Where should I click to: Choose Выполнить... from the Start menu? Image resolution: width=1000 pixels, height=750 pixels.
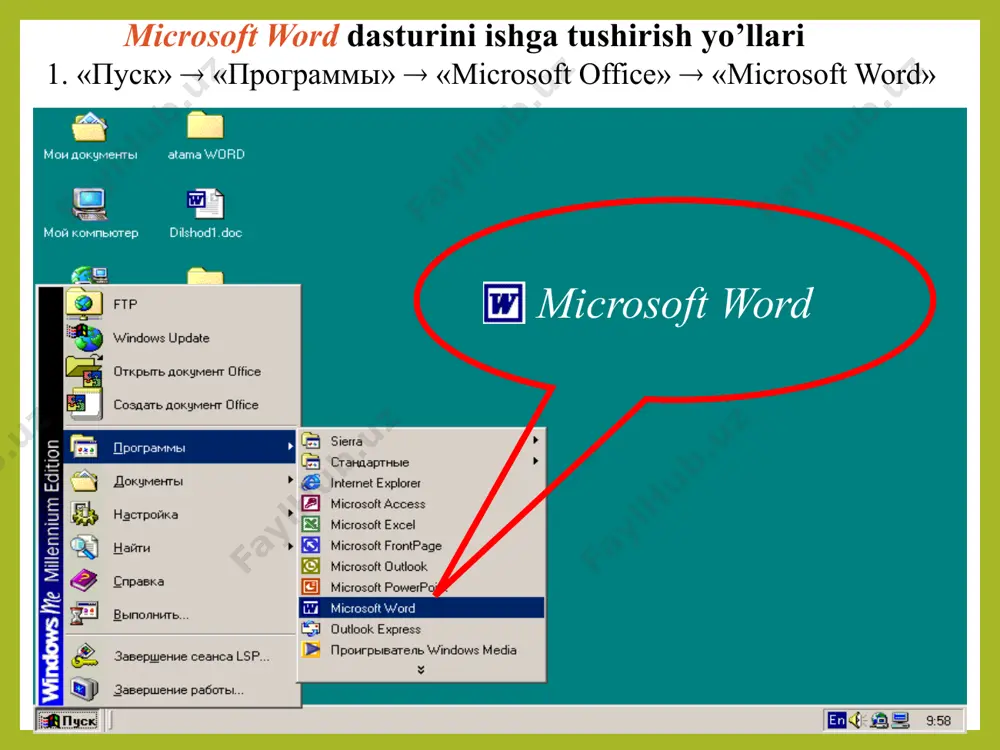(x=180, y=615)
